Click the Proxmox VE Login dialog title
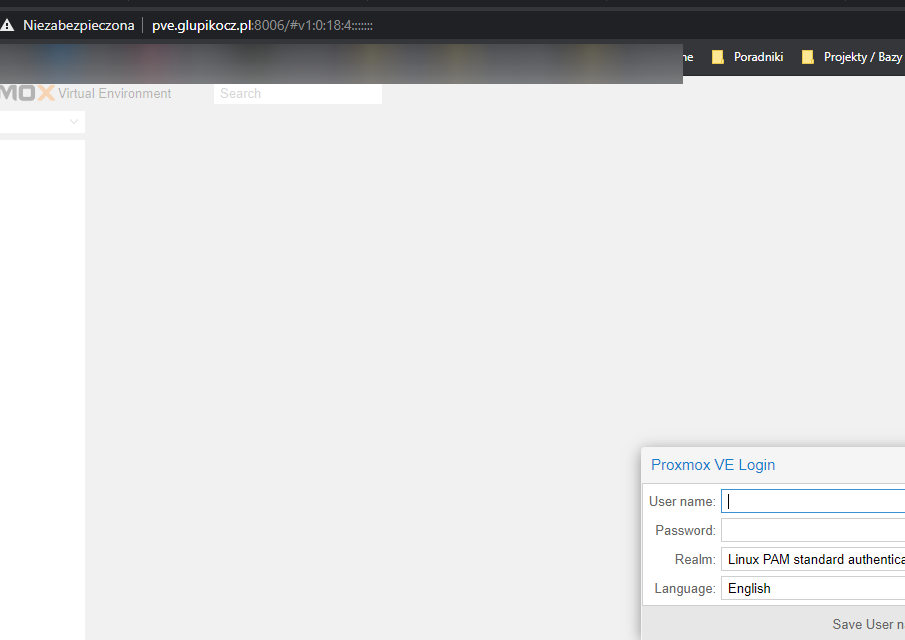The width and height of the screenshot is (905, 640). pyautogui.click(x=712, y=464)
